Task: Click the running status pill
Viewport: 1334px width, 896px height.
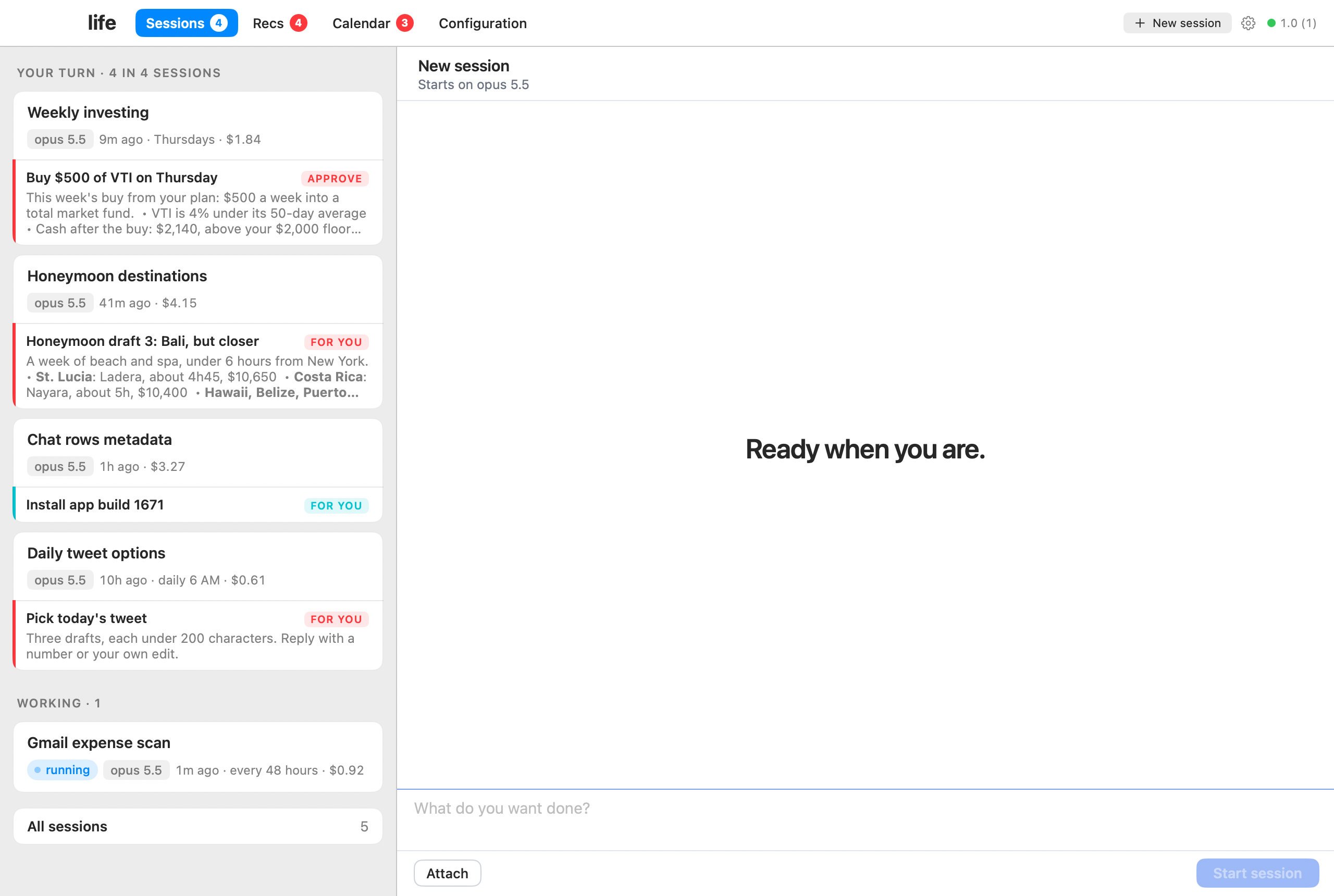Action: (63, 770)
